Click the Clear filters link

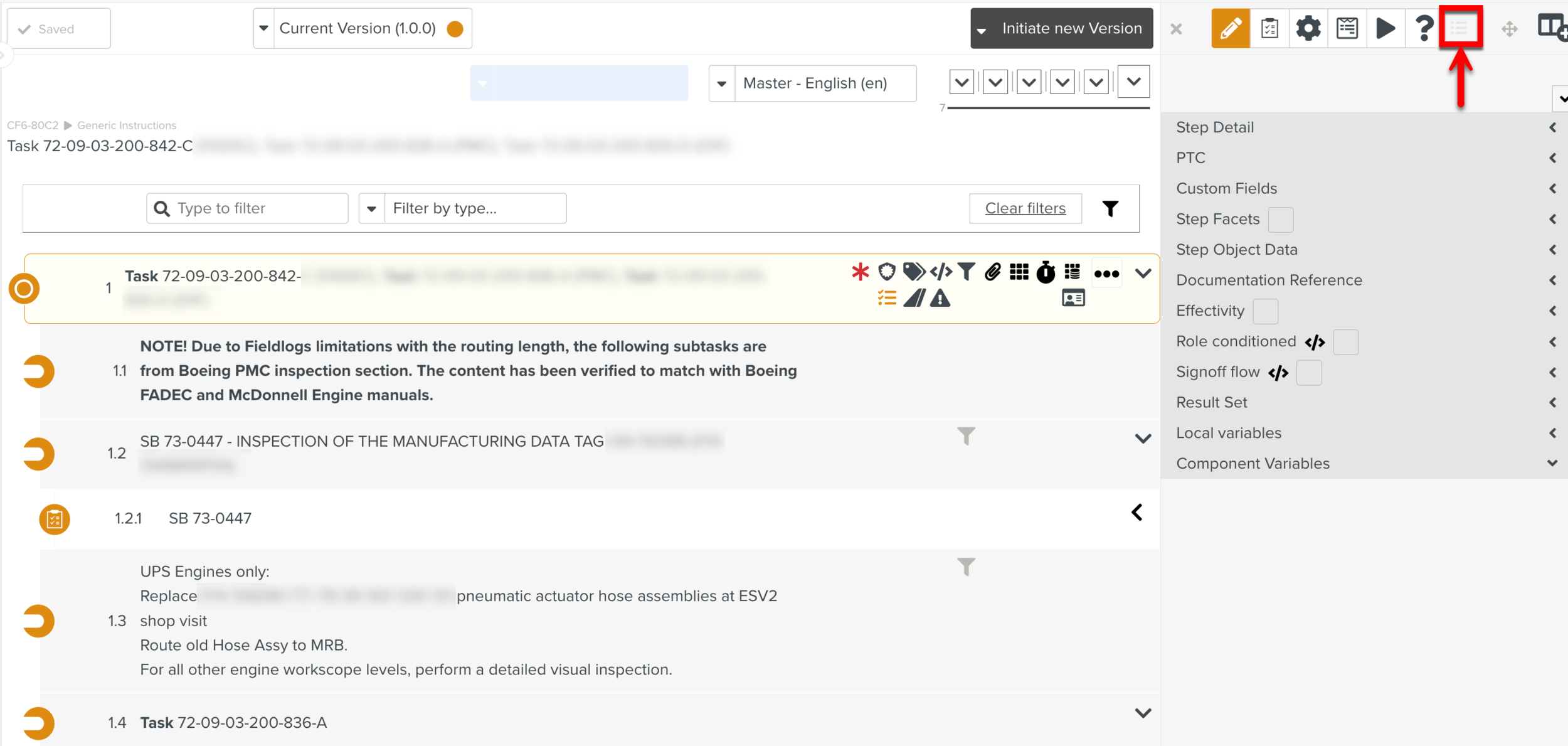click(x=1025, y=208)
